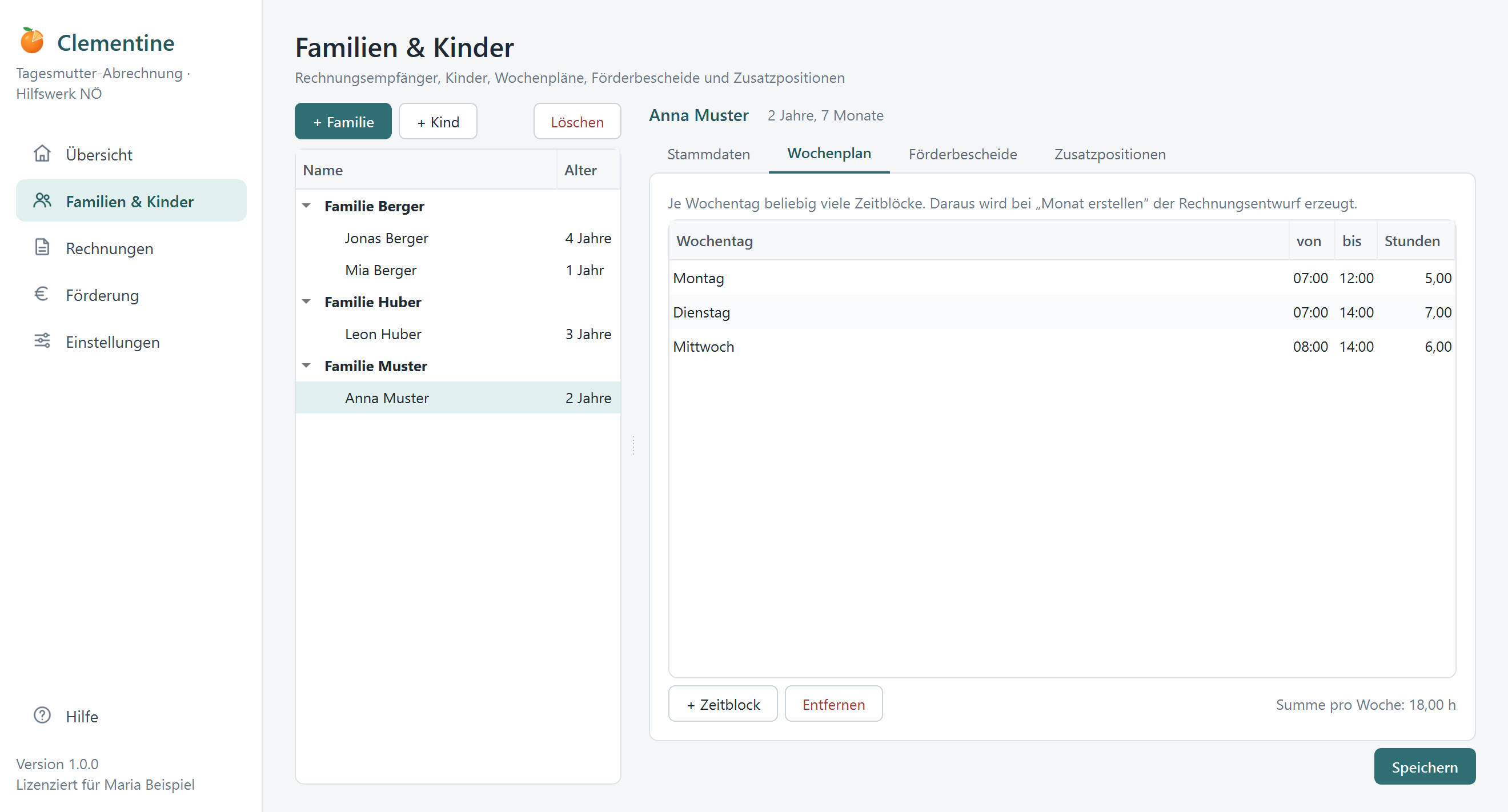Viewport: 1508px width, 812px height.
Task: Collapse the Familie Huber tree node
Action: click(306, 302)
